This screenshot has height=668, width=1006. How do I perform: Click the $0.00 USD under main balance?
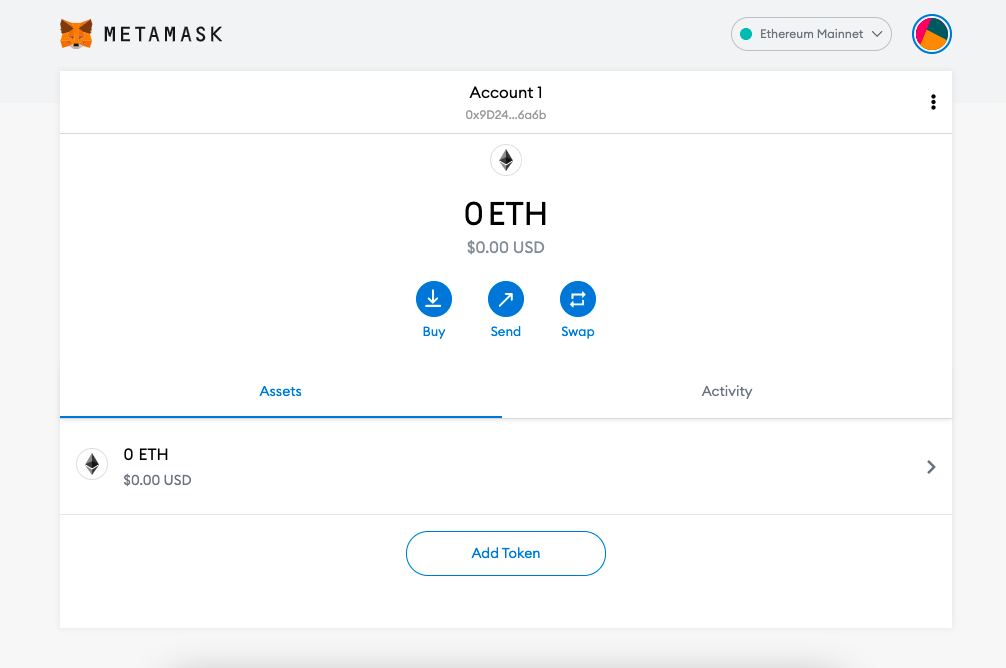[506, 247]
